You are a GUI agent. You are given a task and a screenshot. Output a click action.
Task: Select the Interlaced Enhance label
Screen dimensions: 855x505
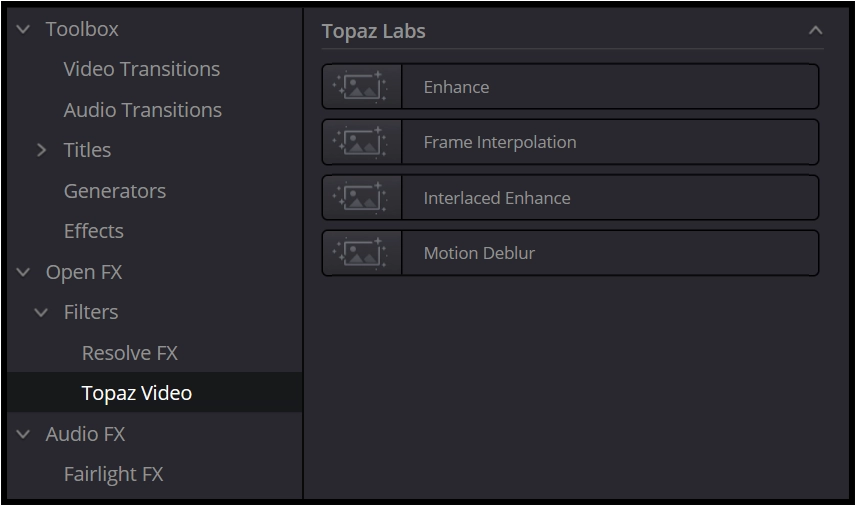point(497,198)
